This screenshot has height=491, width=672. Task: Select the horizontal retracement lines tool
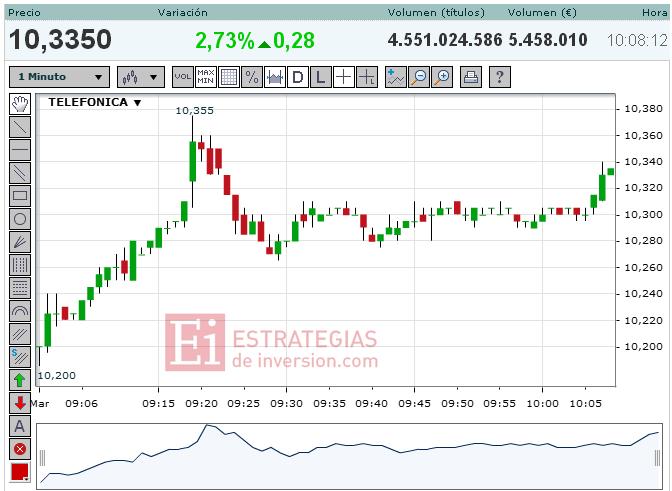20,288
